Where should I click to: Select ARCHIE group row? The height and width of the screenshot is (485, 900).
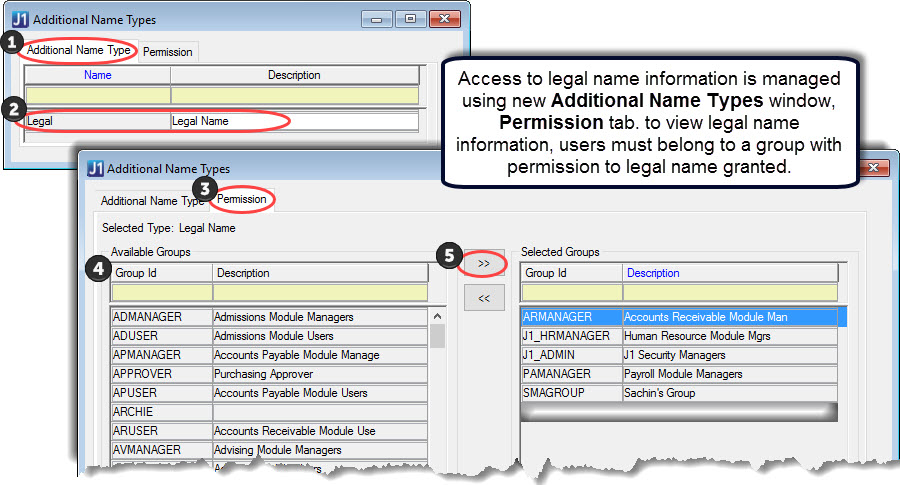point(270,412)
